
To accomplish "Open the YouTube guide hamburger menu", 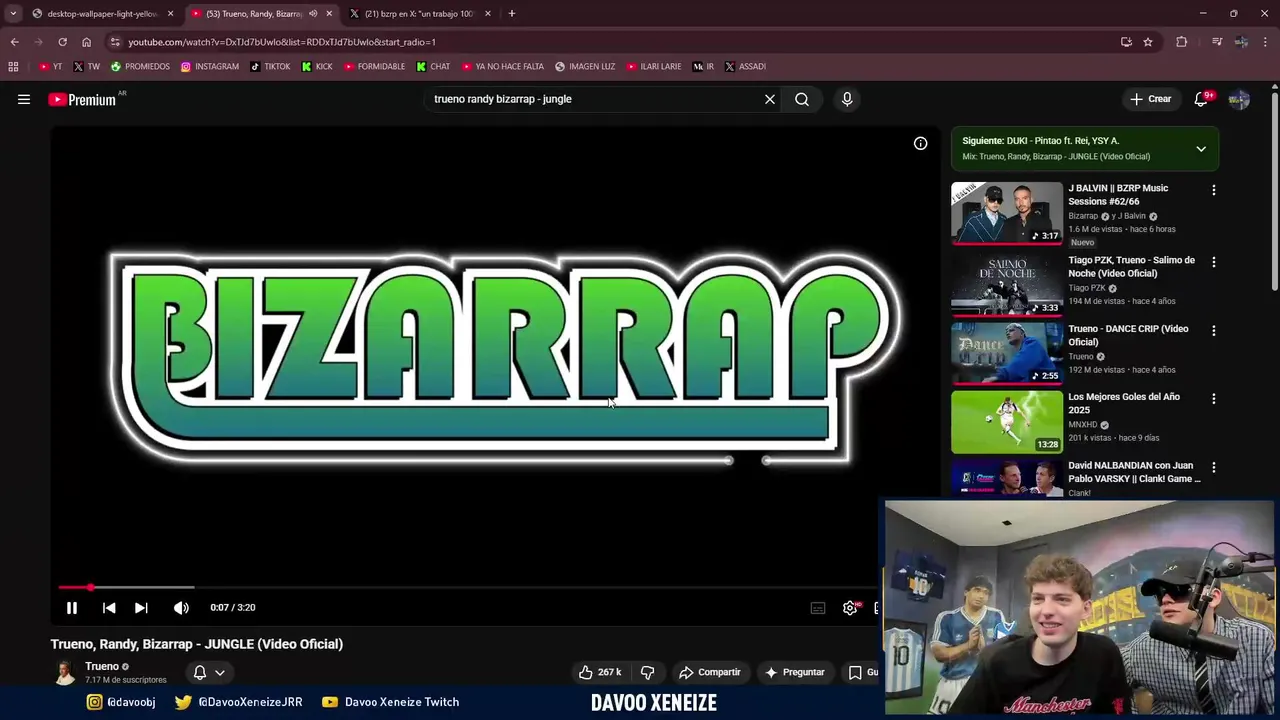I will point(24,99).
